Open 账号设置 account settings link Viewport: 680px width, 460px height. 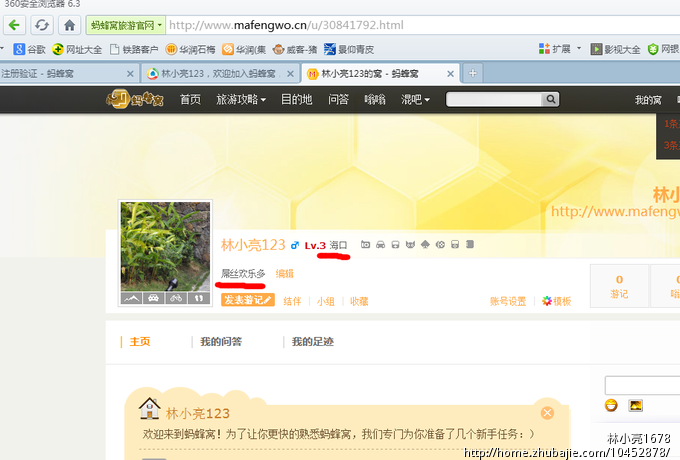[508, 301]
